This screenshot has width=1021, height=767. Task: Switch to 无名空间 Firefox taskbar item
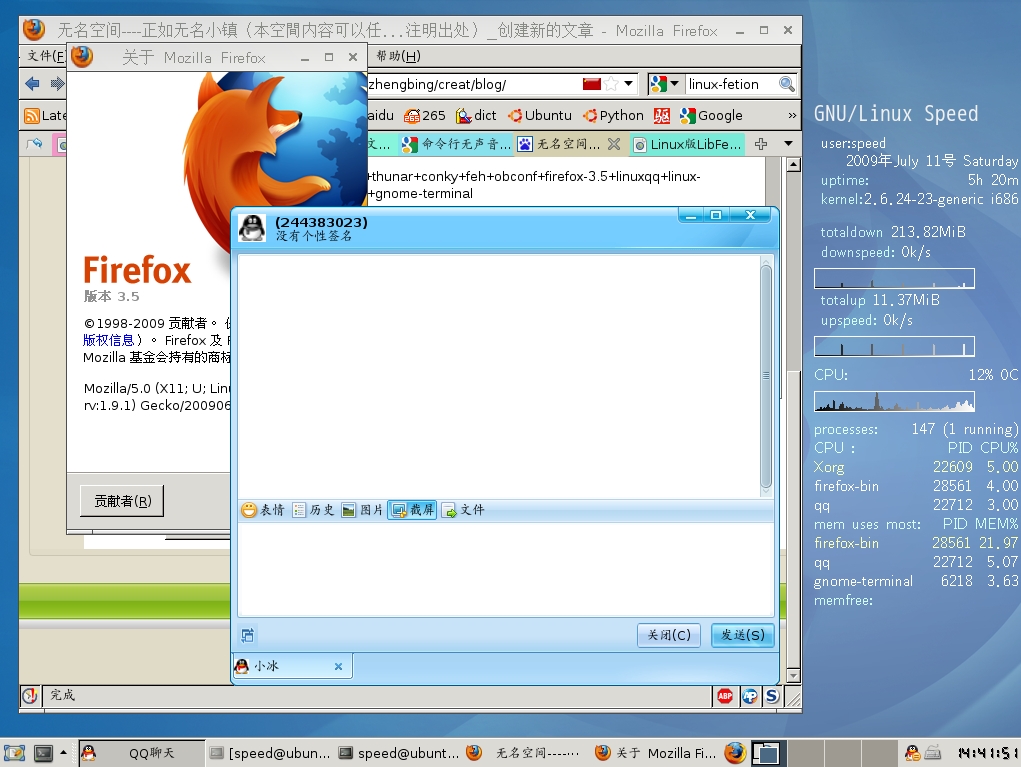pyautogui.click(x=523, y=753)
